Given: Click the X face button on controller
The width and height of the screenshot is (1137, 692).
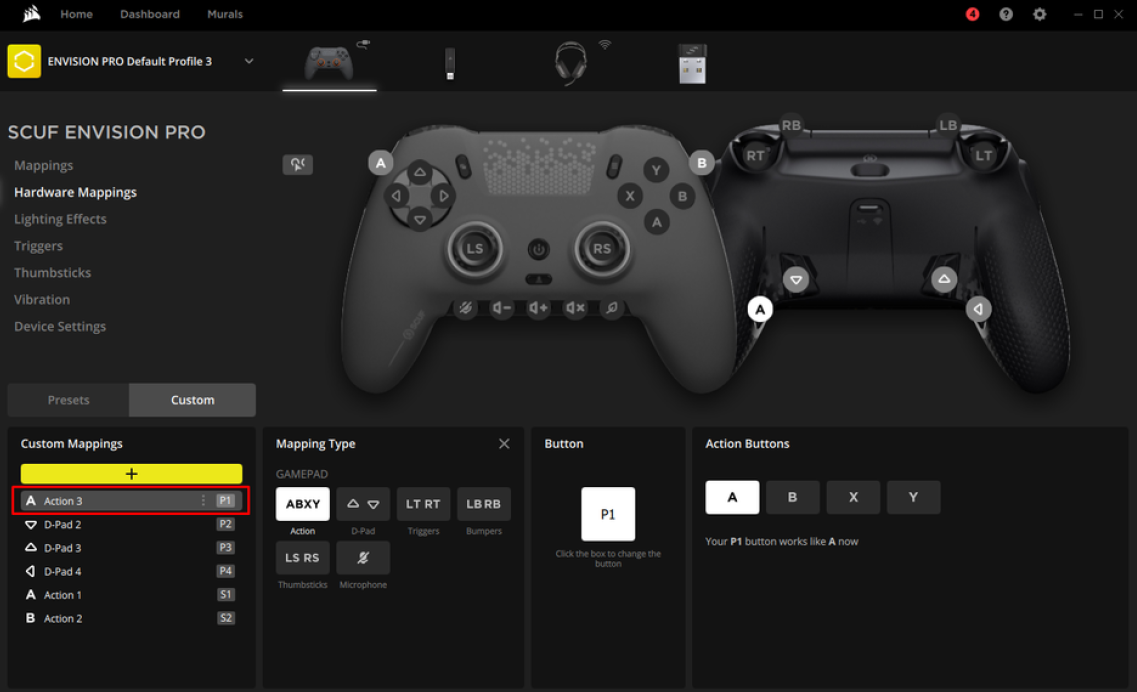Looking at the screenshot, I should pyautogui.click(x=629, y=196).
